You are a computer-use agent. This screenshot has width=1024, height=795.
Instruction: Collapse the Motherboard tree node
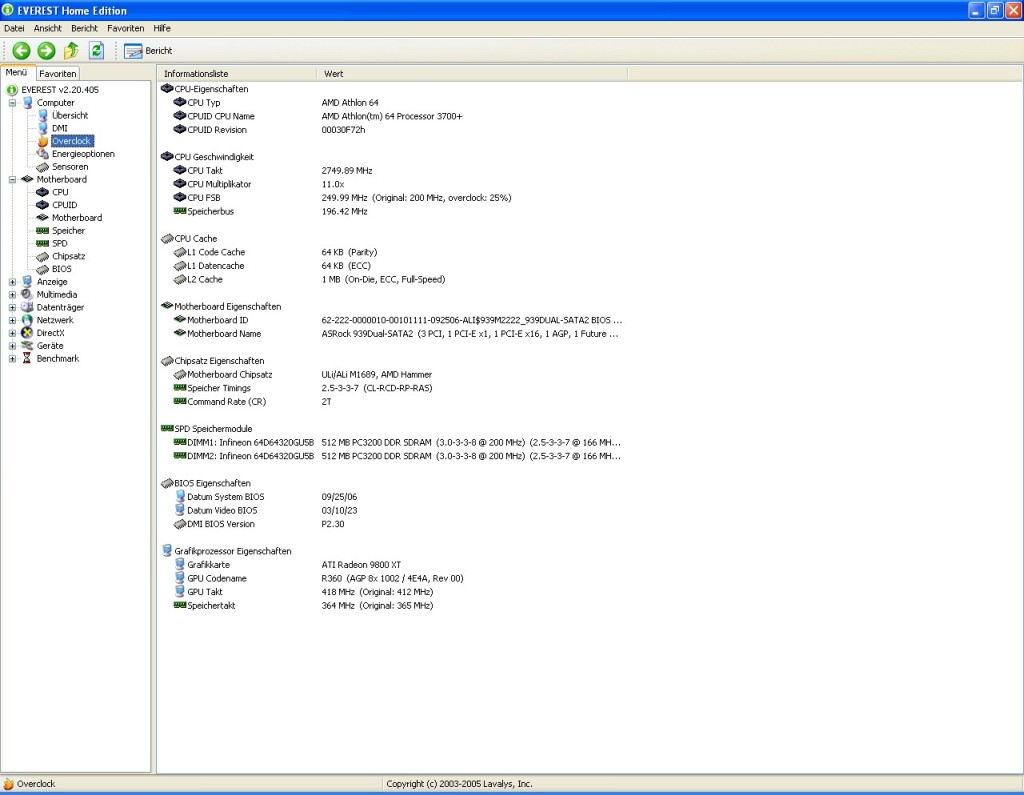pyautogui.click(x=12, y=180)
